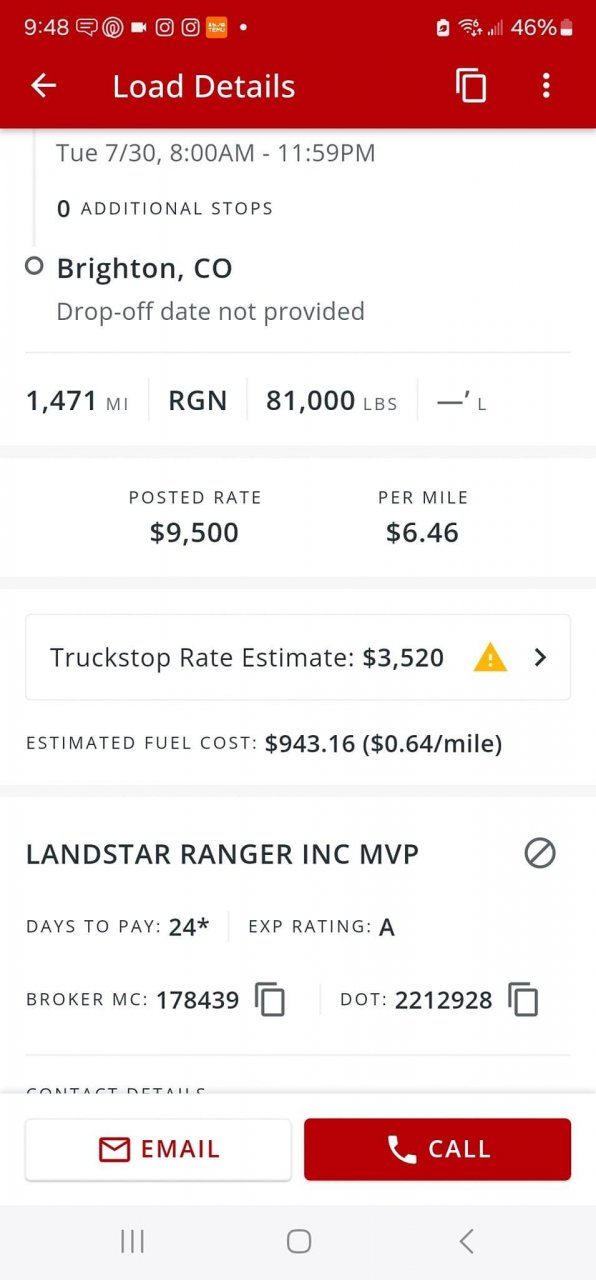
Task: Tap the Days to Pay 24* value
Action: pyautogui.click(x=189, y=927)
